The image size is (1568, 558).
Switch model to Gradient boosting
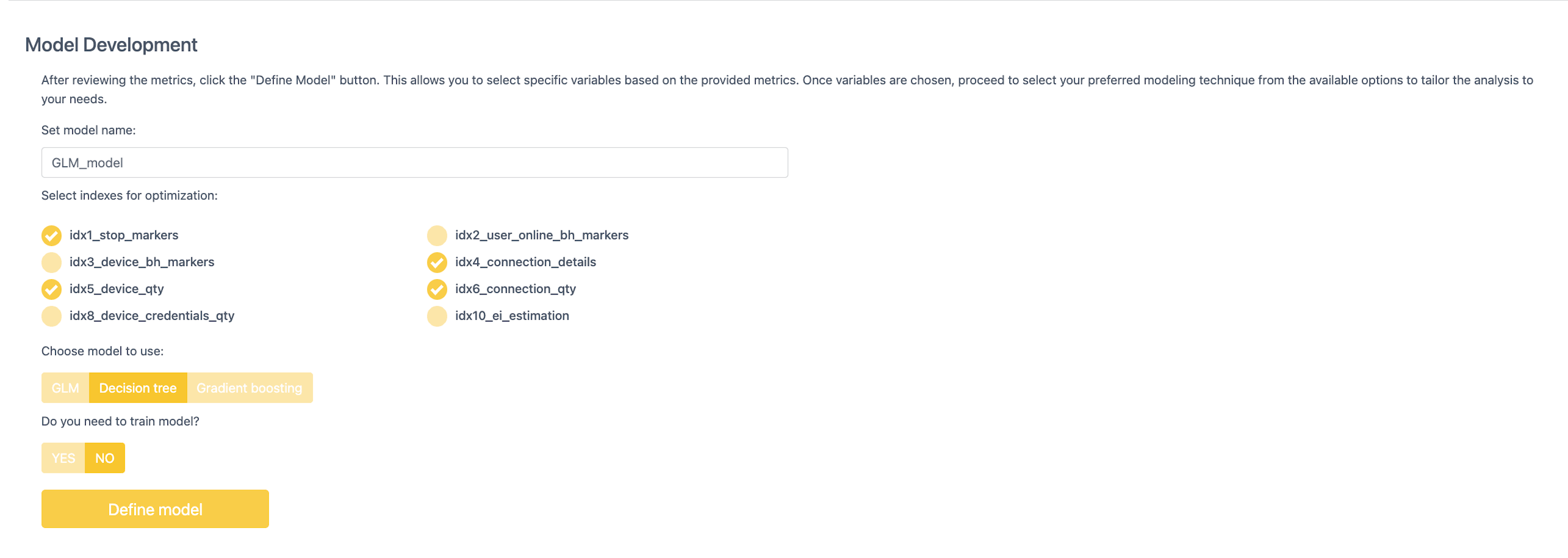249,388
